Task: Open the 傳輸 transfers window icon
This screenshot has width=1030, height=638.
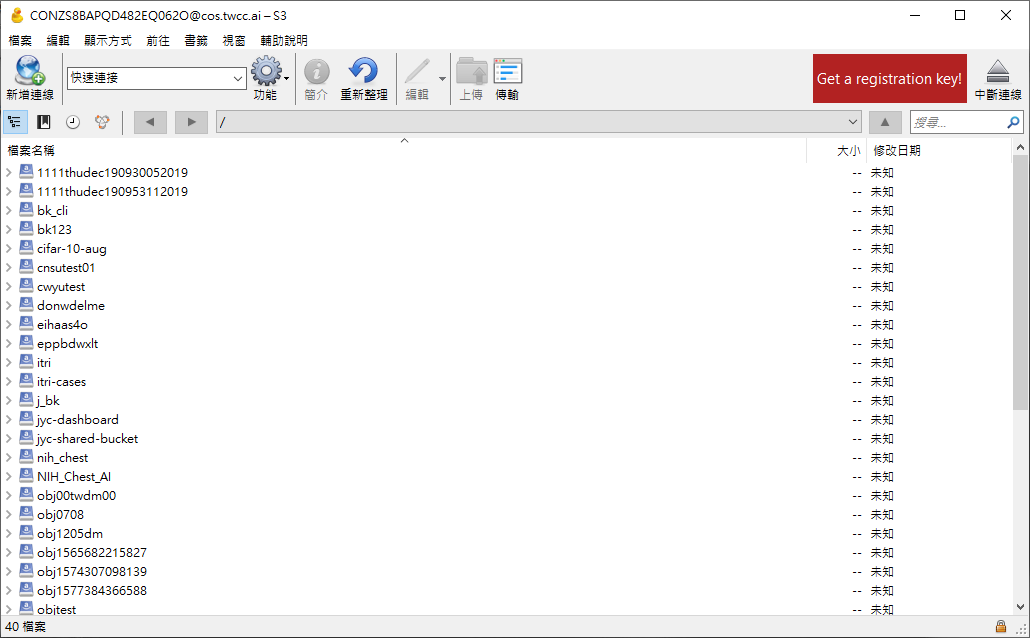Action: (507, 71)
